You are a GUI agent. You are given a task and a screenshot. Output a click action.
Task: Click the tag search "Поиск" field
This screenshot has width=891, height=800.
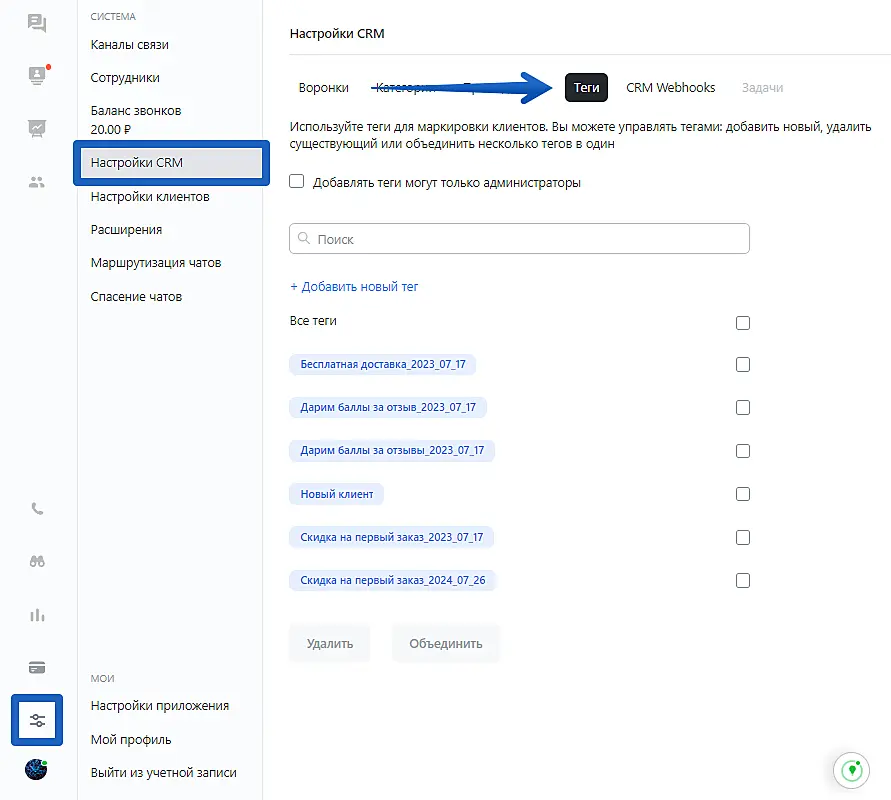(x=520, y=240)
